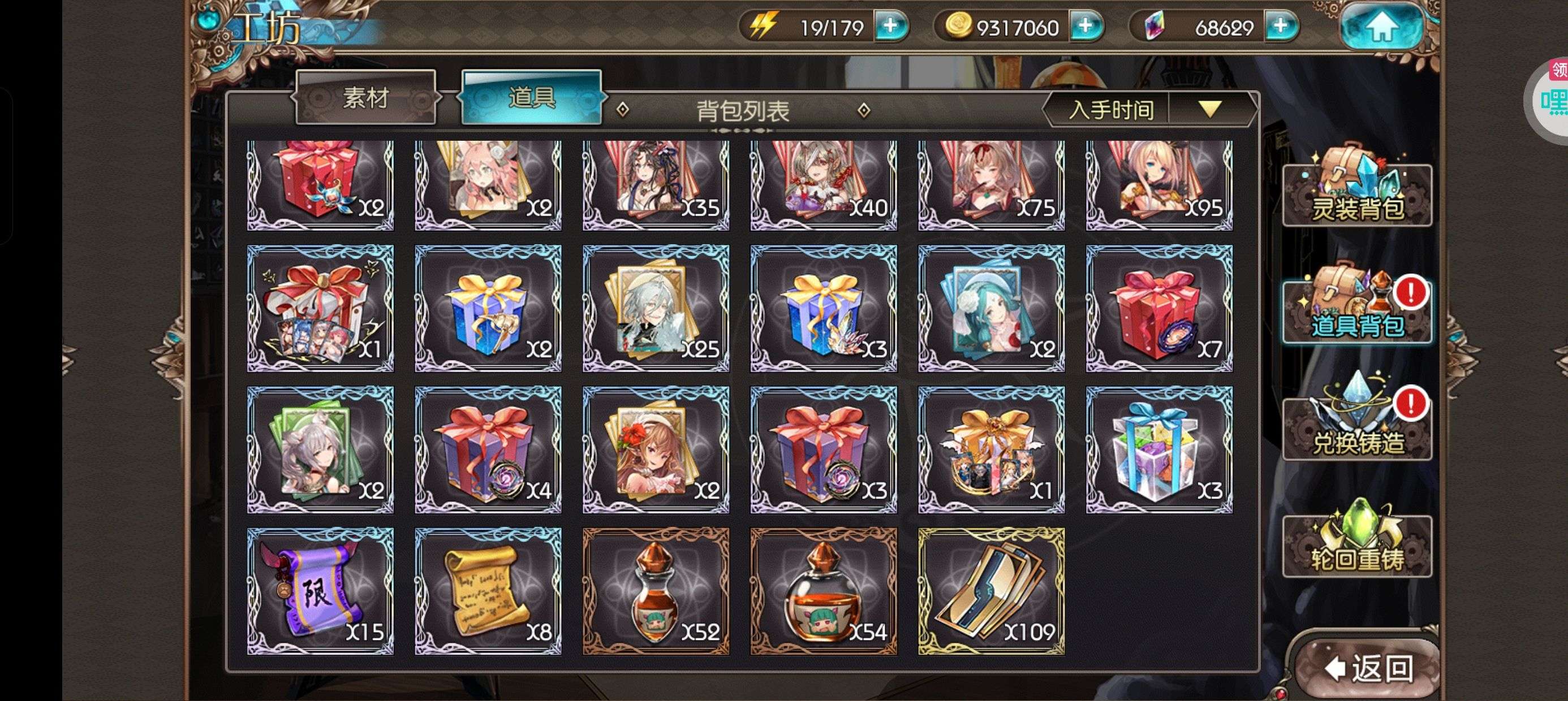Select the purple limited scroll item x15

pyautogui.click(x=320, y=591)
